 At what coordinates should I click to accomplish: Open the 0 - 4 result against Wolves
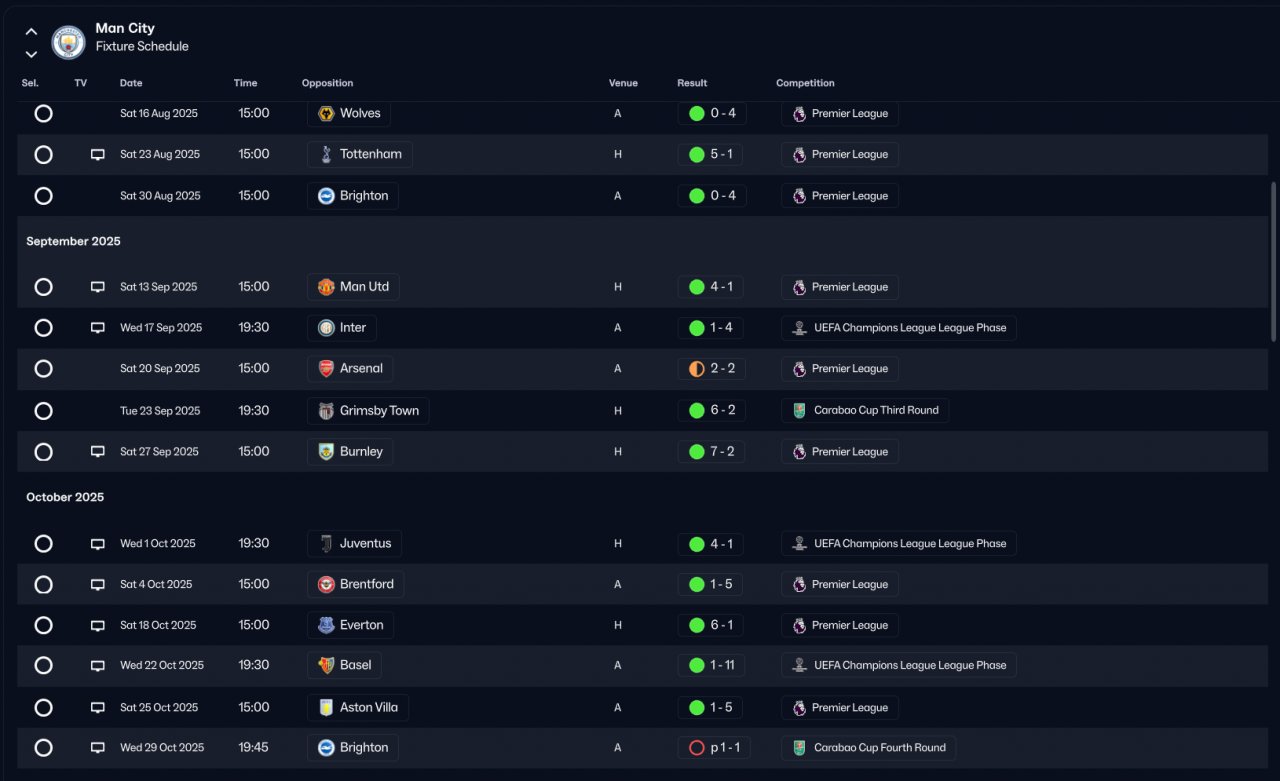click(x=712, y=114)
